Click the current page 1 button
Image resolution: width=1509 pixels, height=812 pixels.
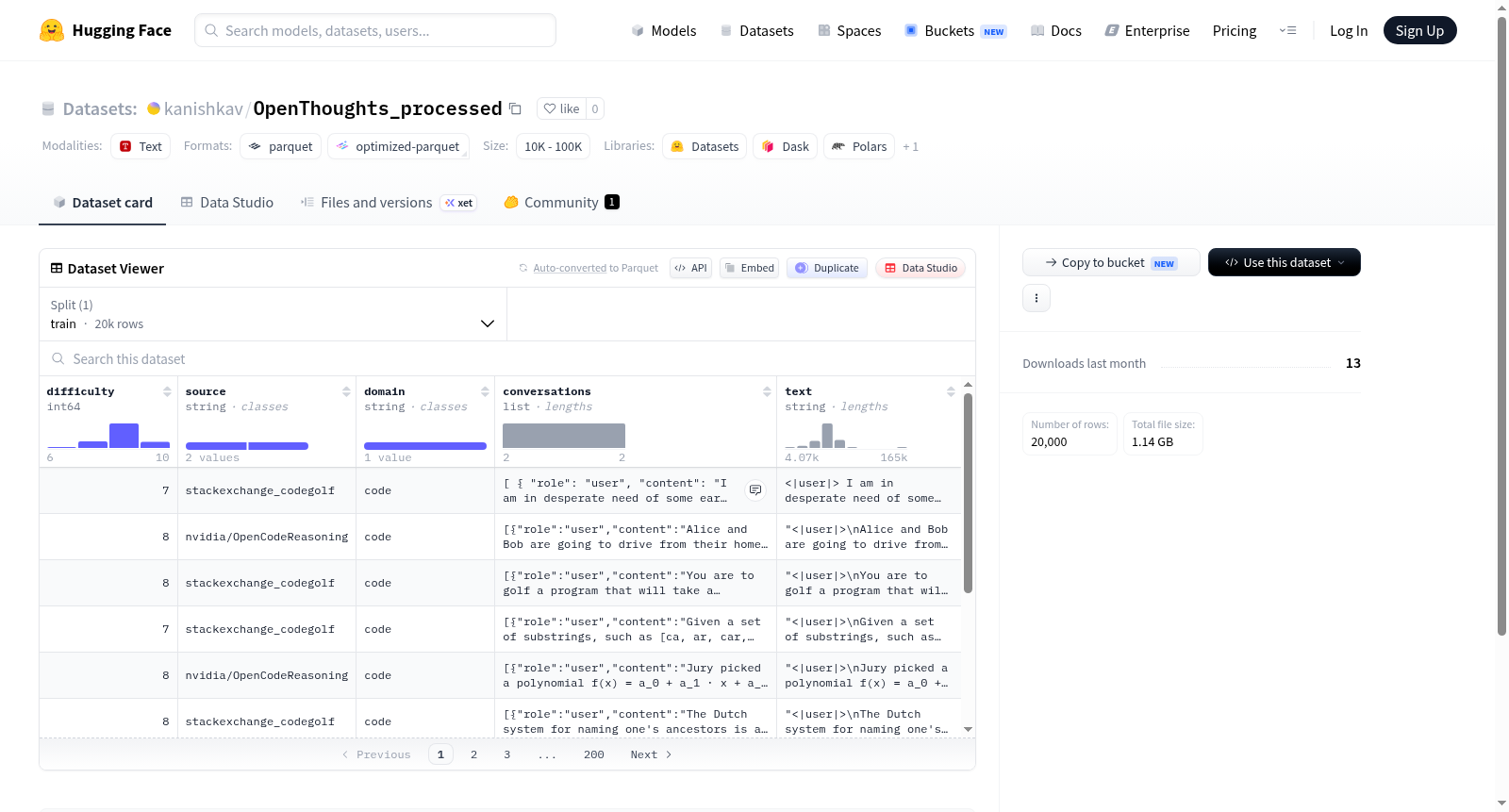pos(440,754)
